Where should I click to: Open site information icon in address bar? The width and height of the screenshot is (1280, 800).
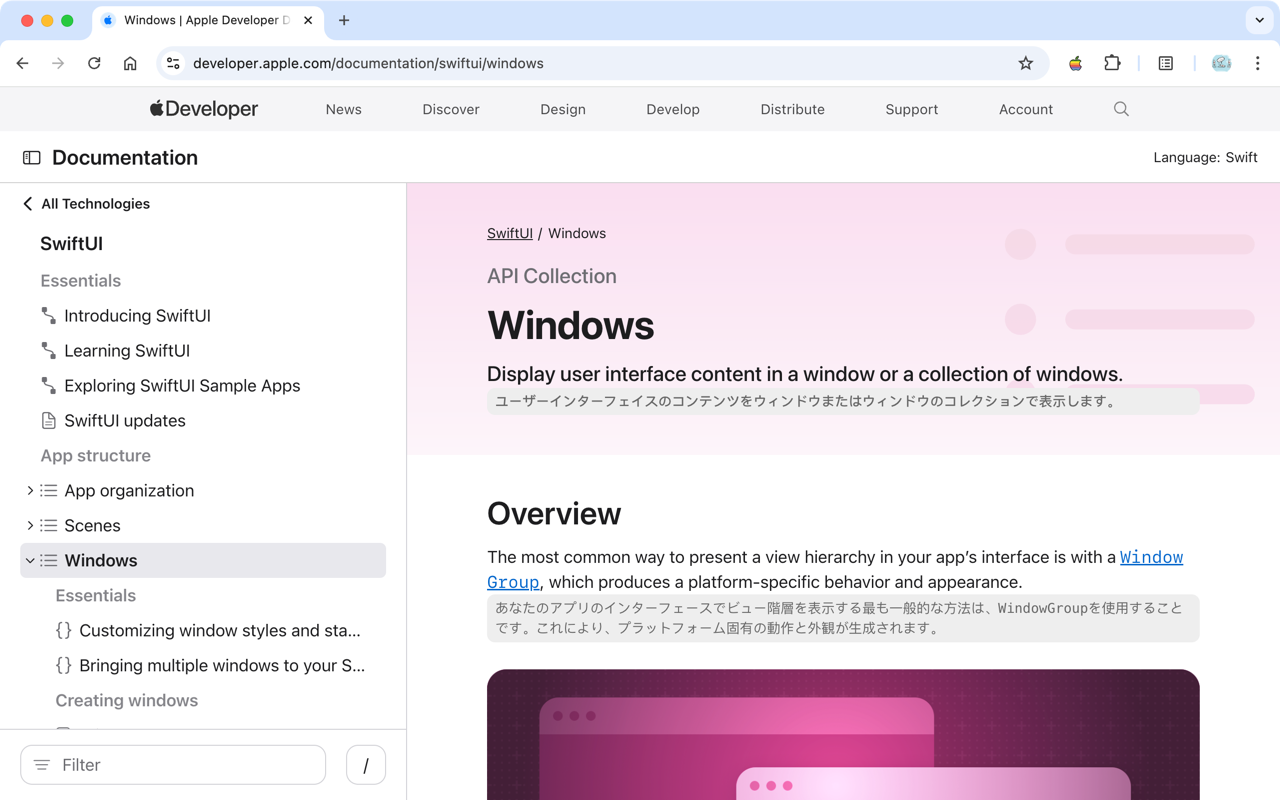click(x=173, y=63)
